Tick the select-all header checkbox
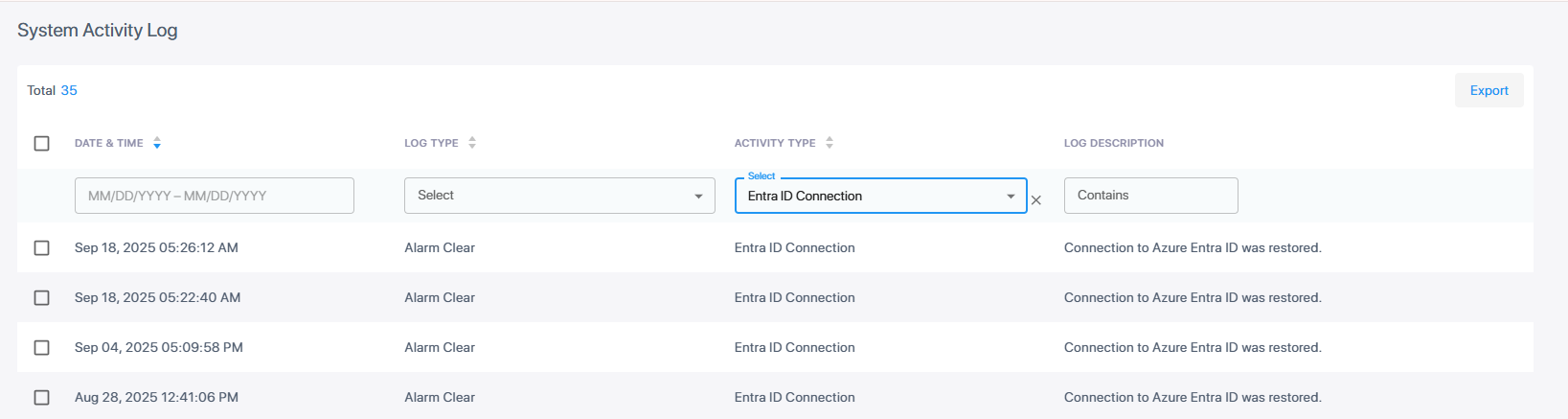Viewport: 1568px width, 419px height. (41, 143)
